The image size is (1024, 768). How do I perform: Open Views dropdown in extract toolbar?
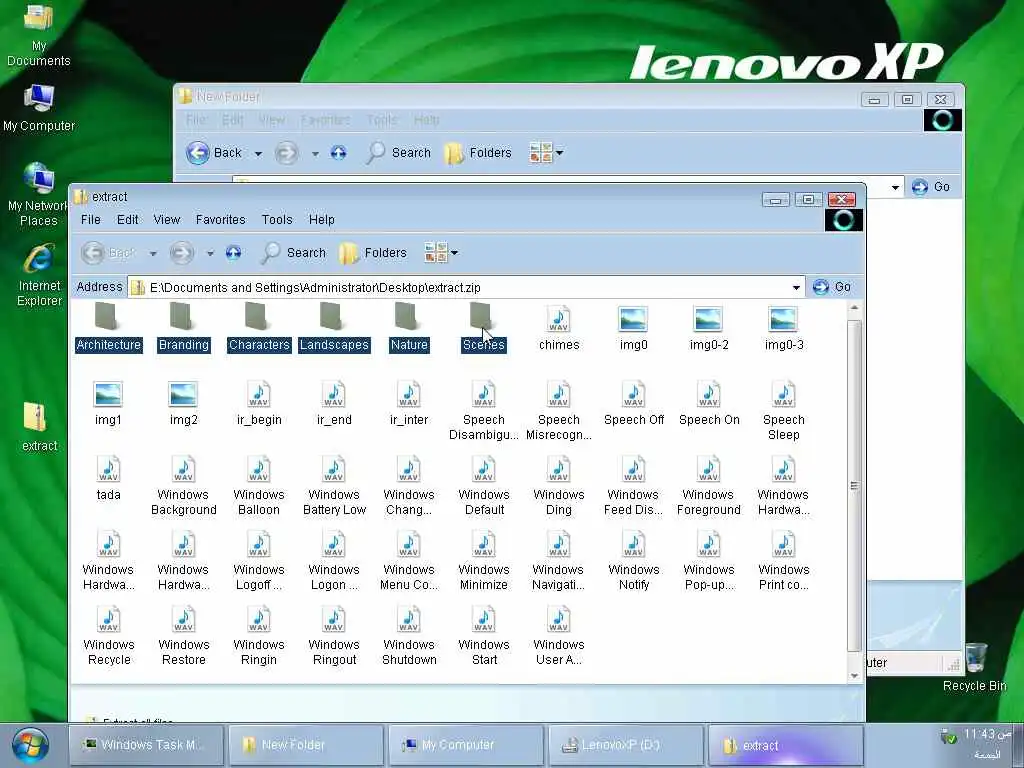(x=441, y=253)
